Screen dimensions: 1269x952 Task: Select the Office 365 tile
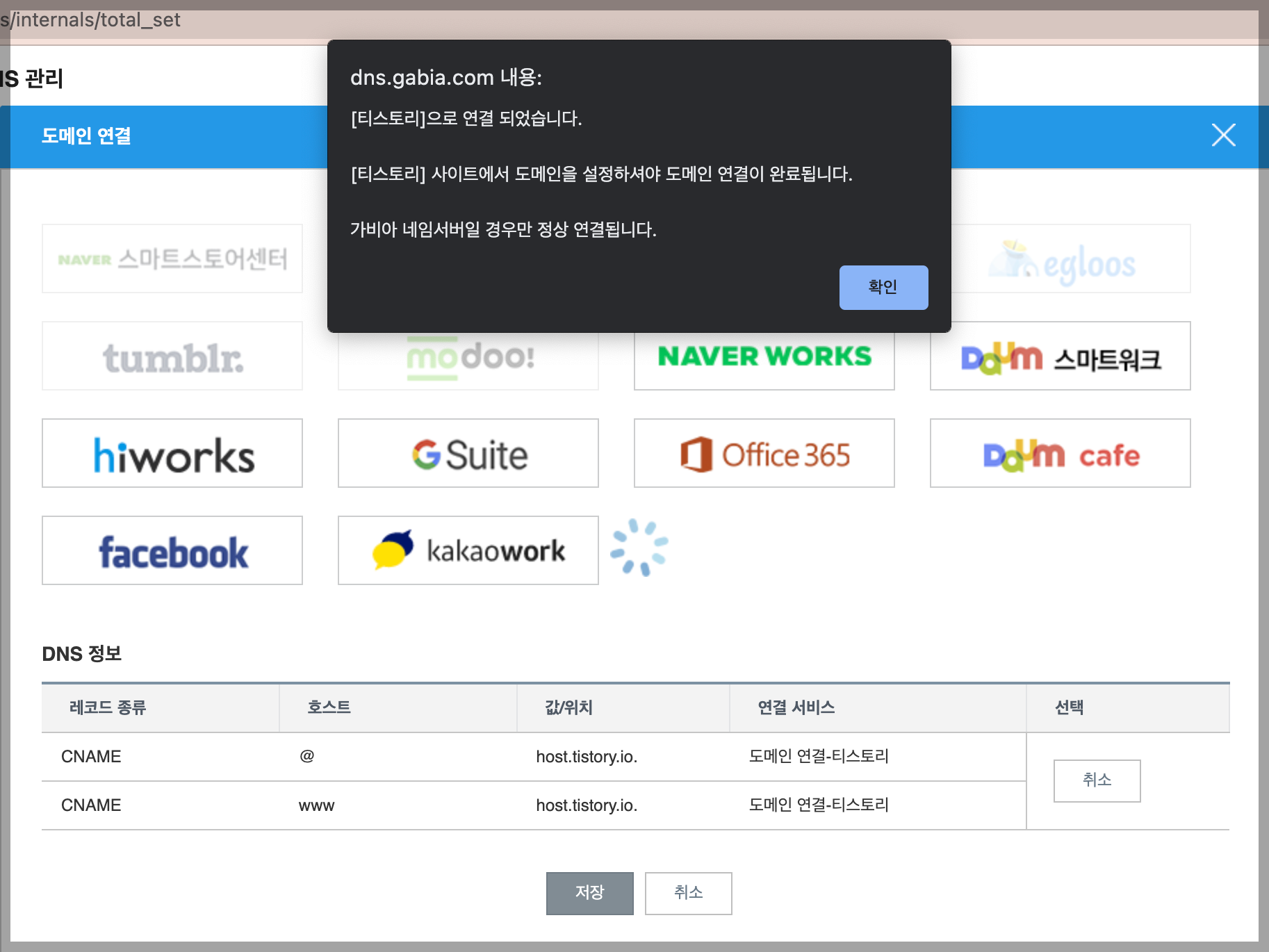[x=764, y=453]
